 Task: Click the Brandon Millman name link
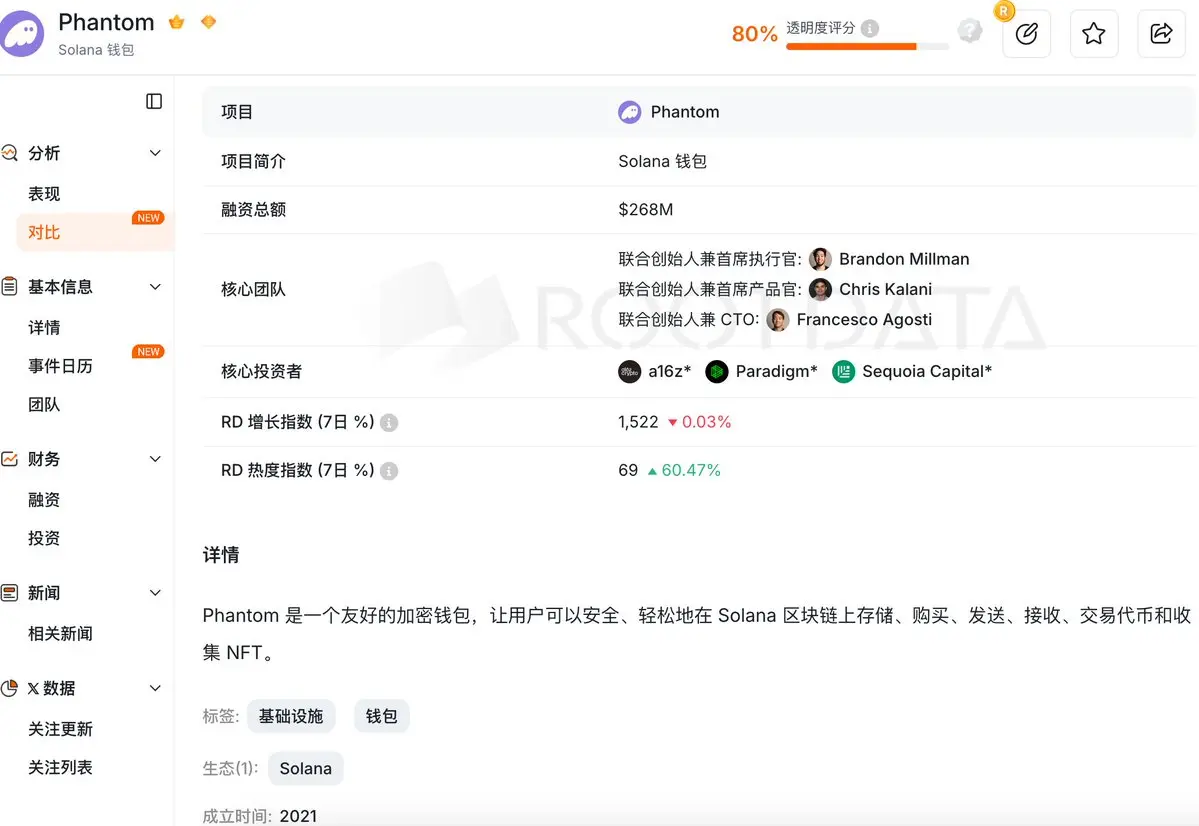click(x=904, y=259)
